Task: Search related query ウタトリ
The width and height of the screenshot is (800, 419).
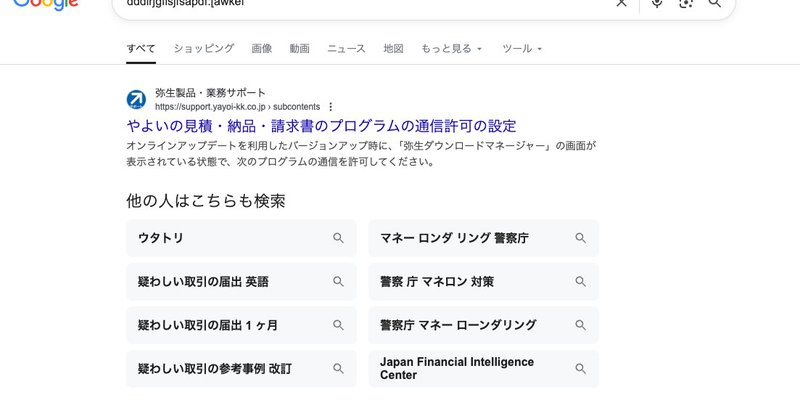Action: coord(241,238)
